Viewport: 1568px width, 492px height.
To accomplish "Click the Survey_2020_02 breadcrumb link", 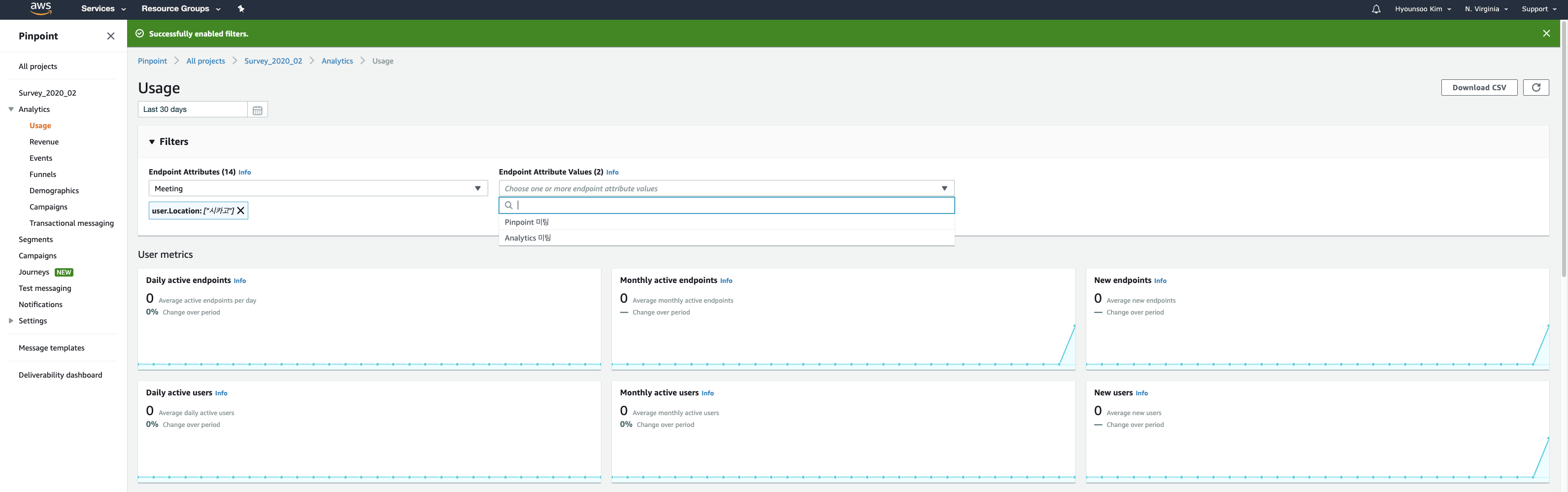I will pos(273,61).
